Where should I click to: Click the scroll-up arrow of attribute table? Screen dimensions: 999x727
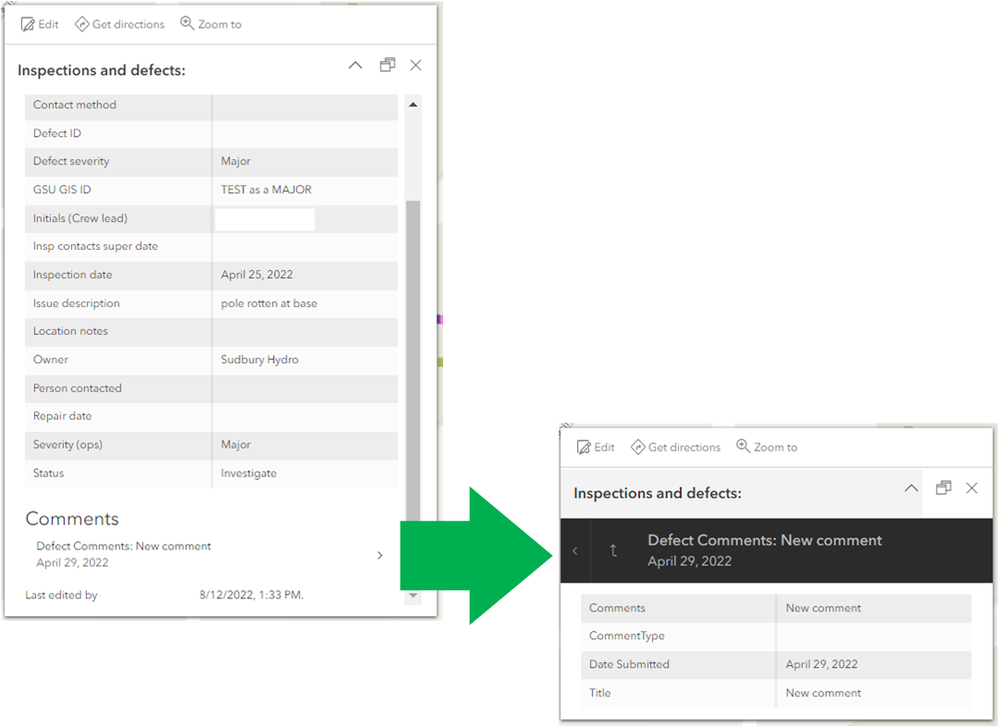pos(413,104)
